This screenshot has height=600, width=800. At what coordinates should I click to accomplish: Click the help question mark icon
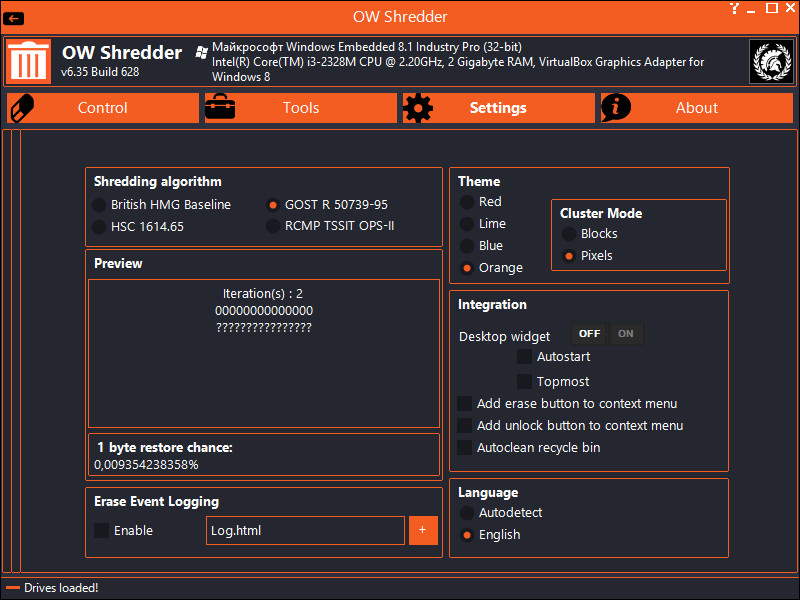tap(734, 8)
